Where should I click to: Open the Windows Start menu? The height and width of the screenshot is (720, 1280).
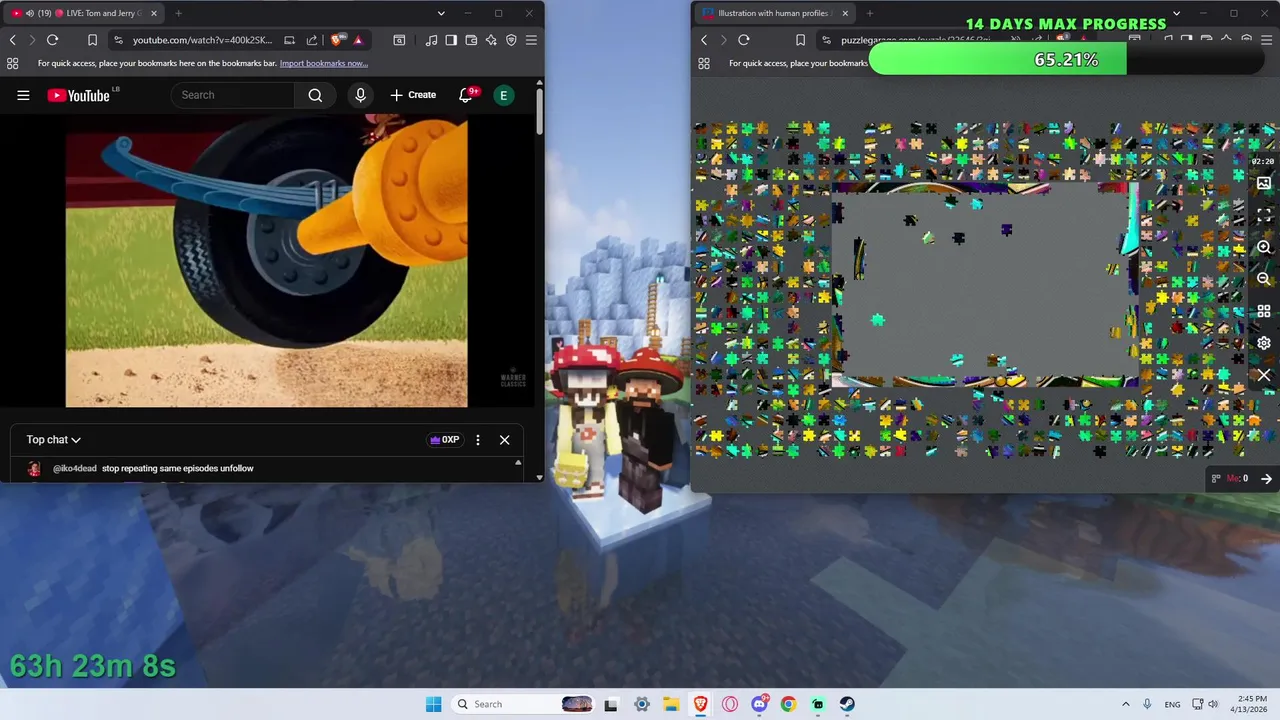click(433, 704)
